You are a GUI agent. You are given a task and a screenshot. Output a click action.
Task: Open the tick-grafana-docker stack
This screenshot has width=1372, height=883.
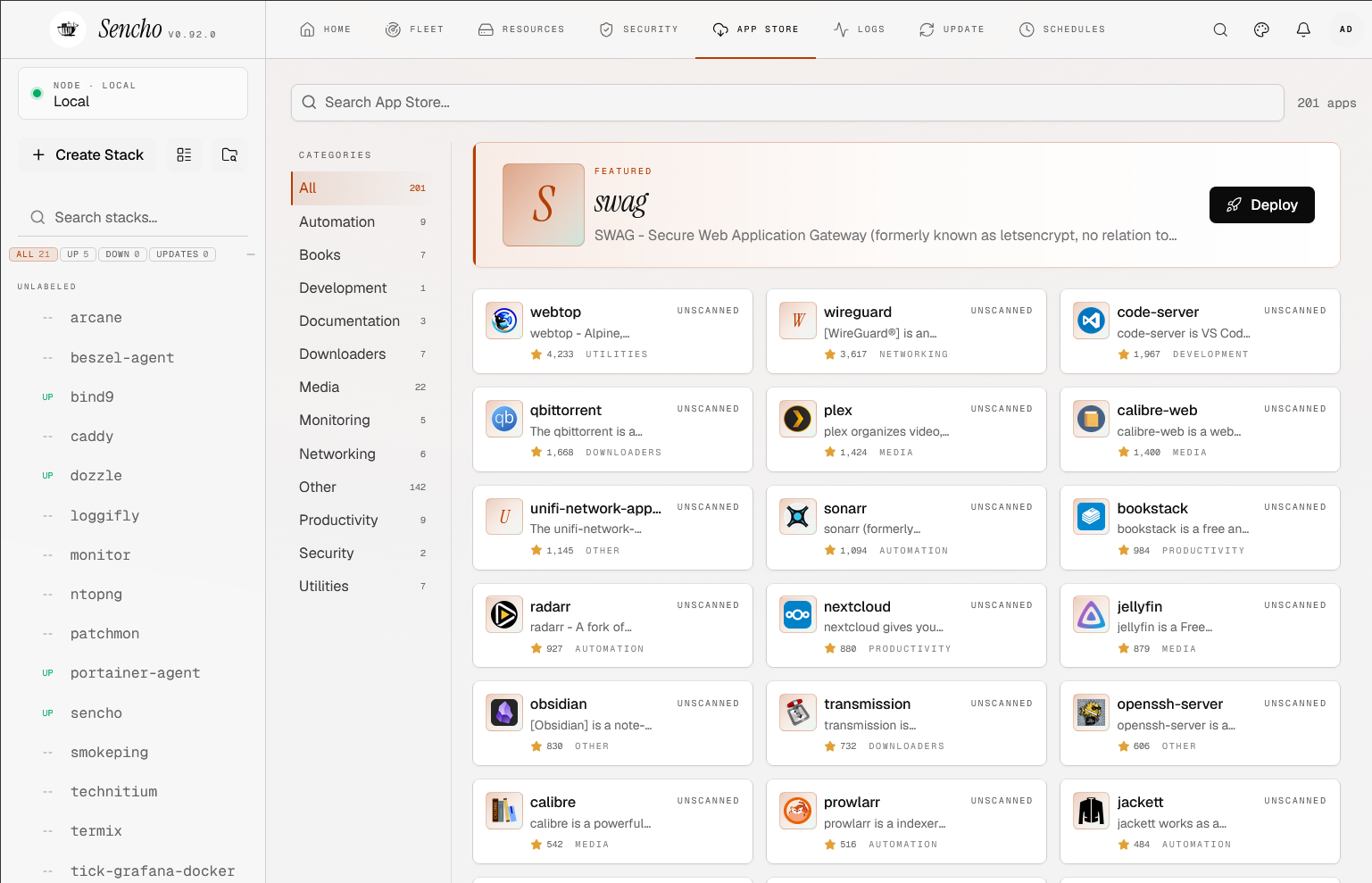tap(133, 871)
